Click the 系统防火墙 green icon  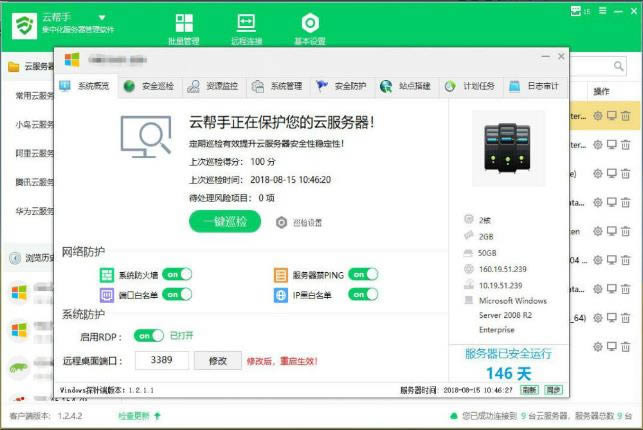click(x=107, y=275)
